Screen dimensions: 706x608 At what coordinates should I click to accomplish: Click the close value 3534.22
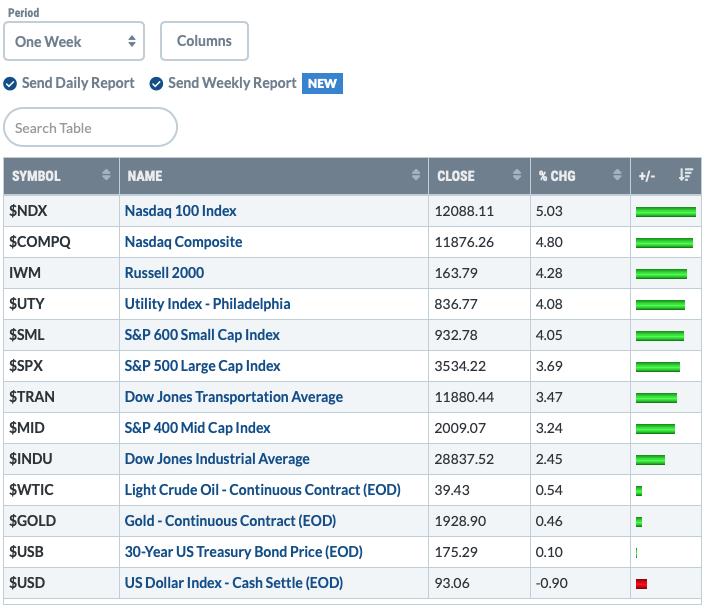pyautogui.click(x=460, y=367)
